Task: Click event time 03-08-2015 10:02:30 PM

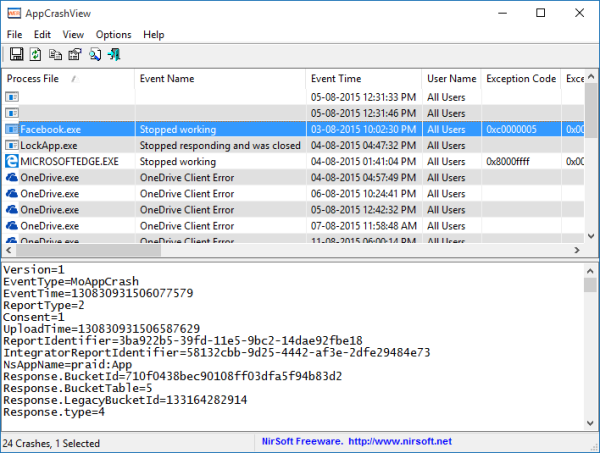Action: click(363, 129)
